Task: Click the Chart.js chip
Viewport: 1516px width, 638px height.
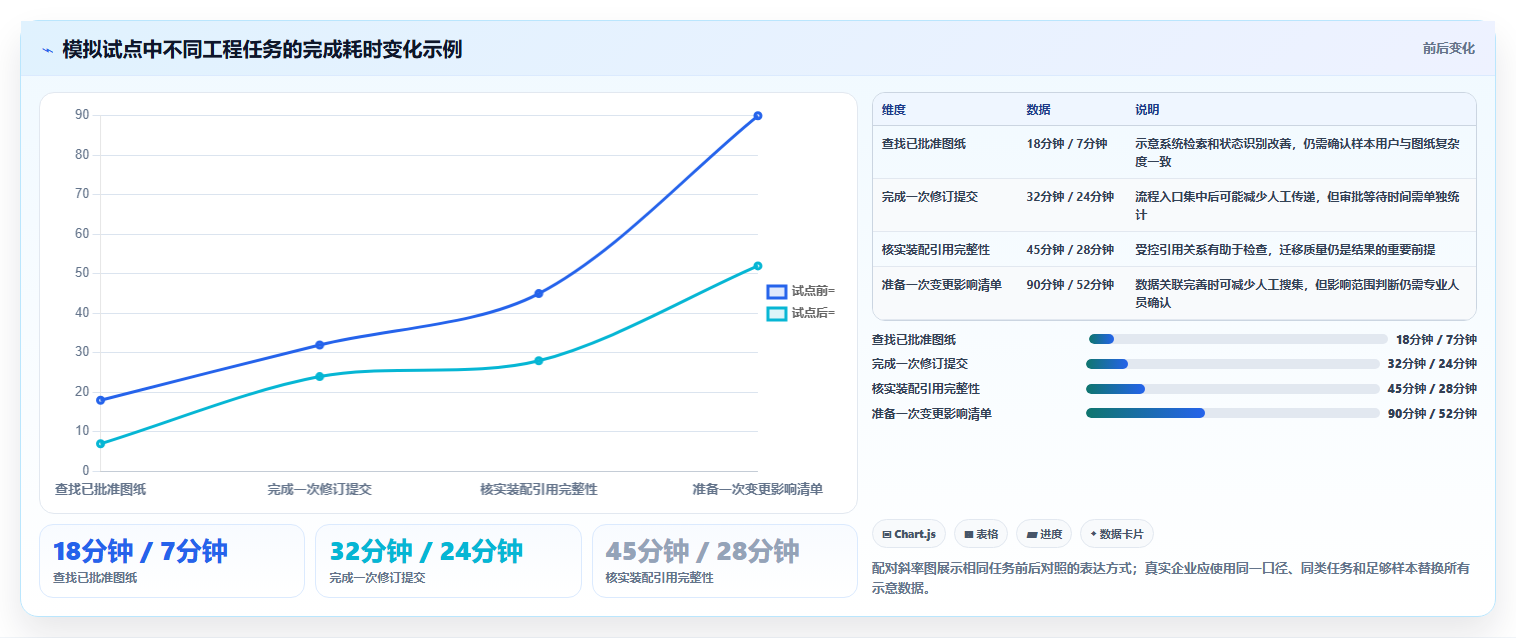Action: click(909, 534)
